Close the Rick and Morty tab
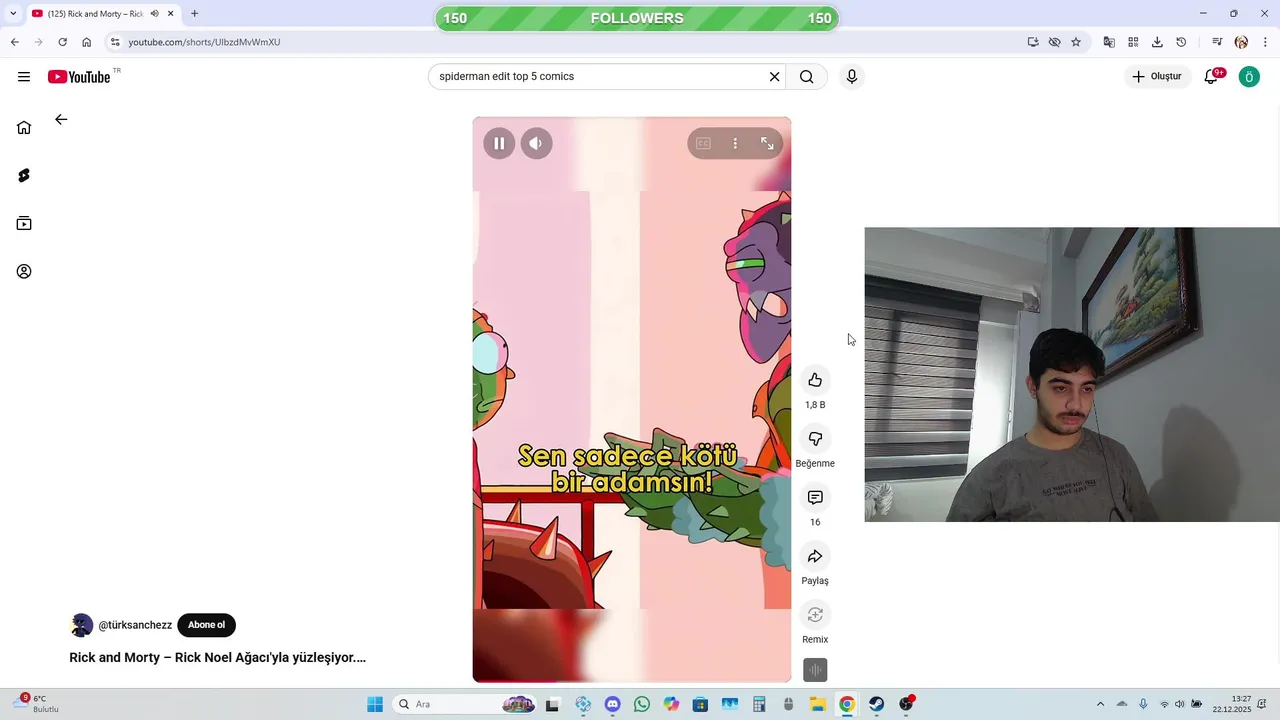1280x720 pixels. 171,14
